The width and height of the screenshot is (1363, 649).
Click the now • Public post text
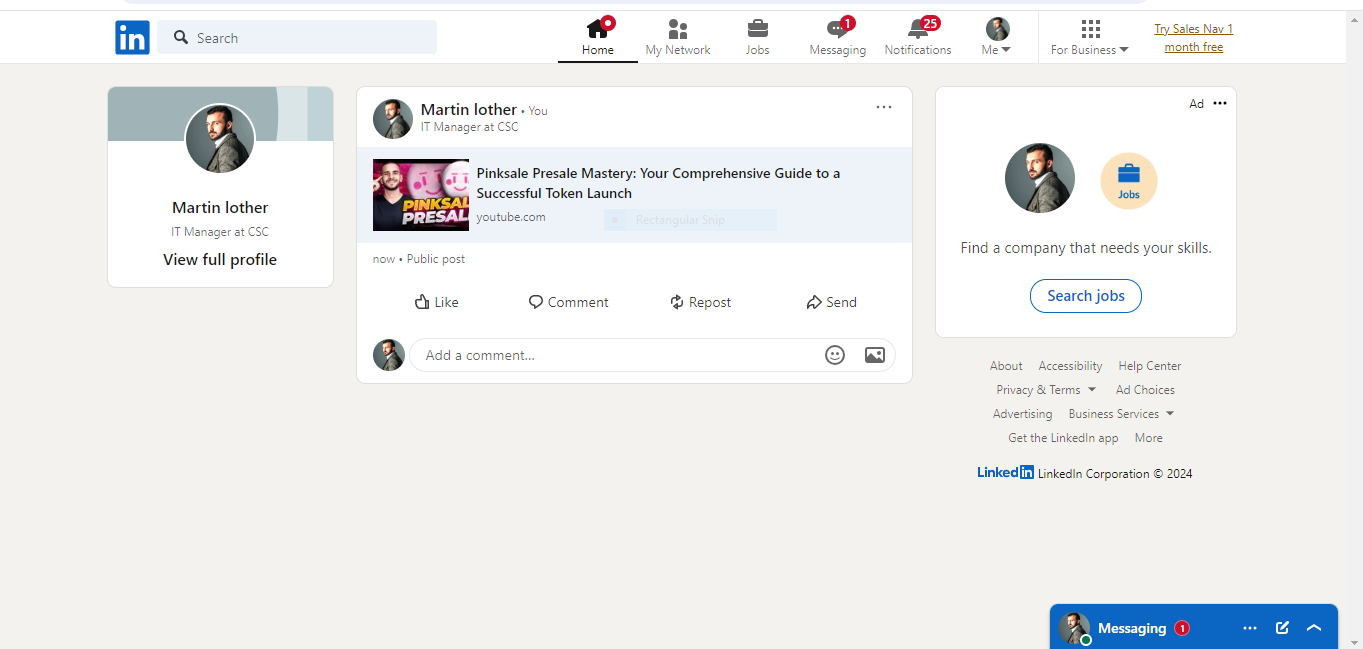coord(419,259)
